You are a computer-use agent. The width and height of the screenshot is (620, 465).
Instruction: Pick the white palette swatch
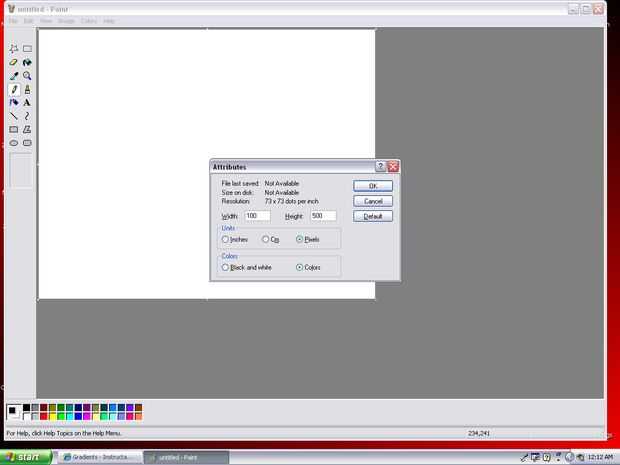26,416
